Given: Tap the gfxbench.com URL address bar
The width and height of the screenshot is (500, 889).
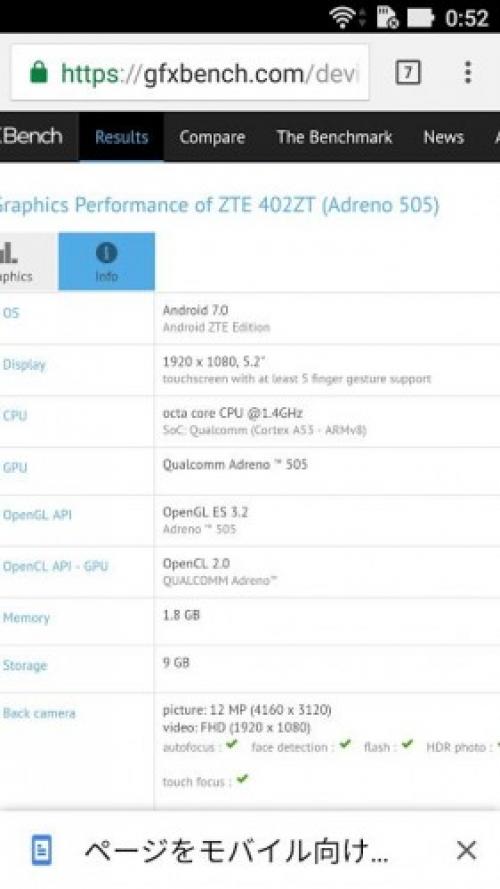Looking at the screenshot, I should (190, 73).
